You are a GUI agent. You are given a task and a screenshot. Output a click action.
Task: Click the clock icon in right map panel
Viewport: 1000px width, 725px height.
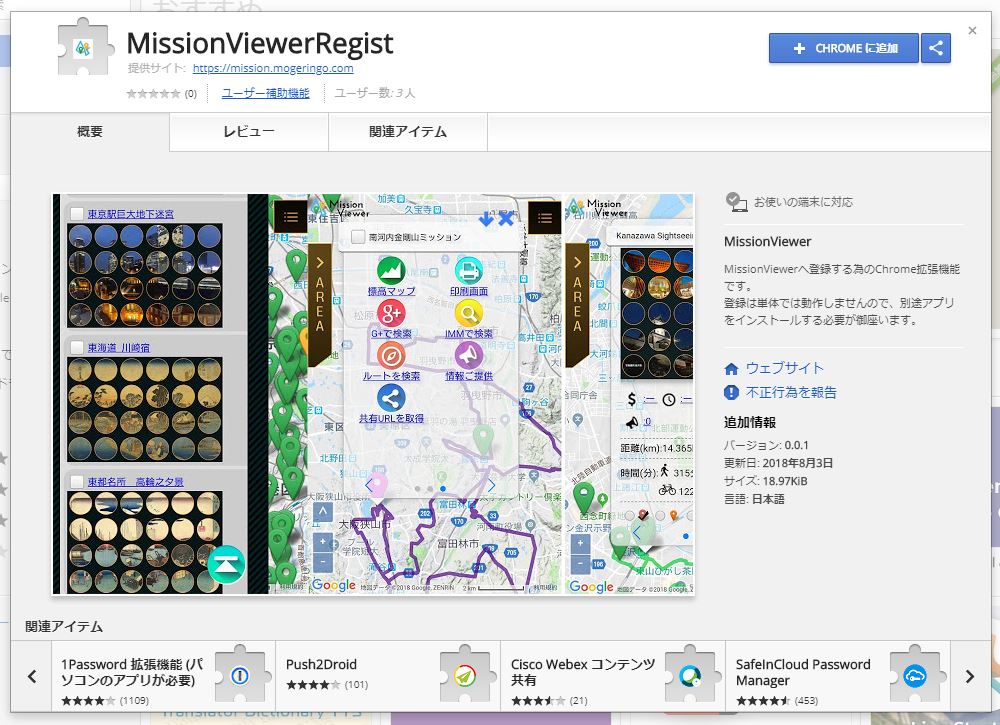point(668,400)
